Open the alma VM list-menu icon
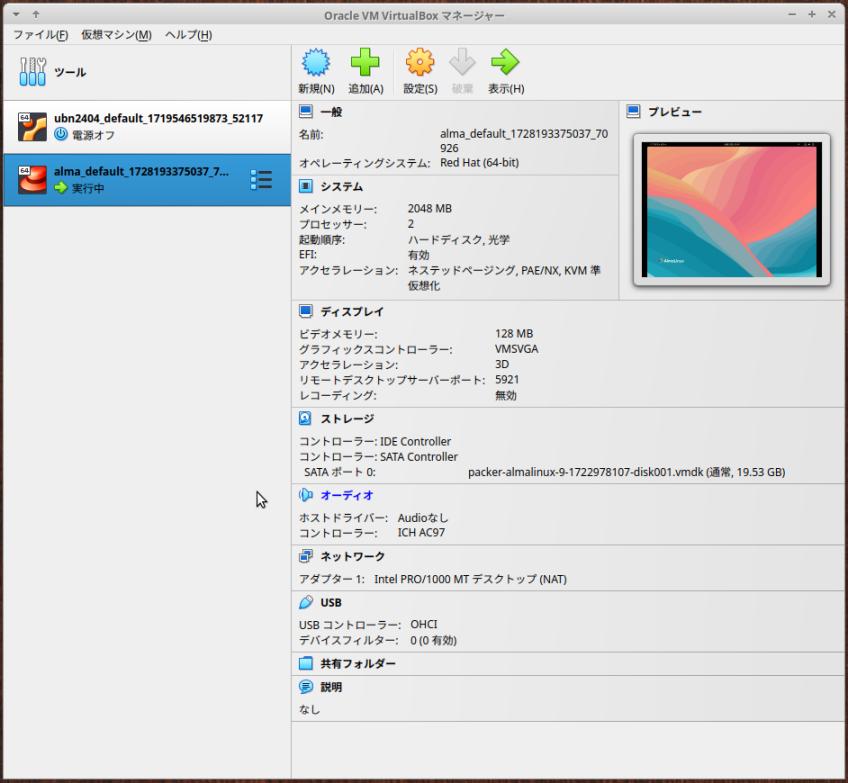The width and height of the screenshot is (848, 783). pyautogui.click(x=261, y=180)
